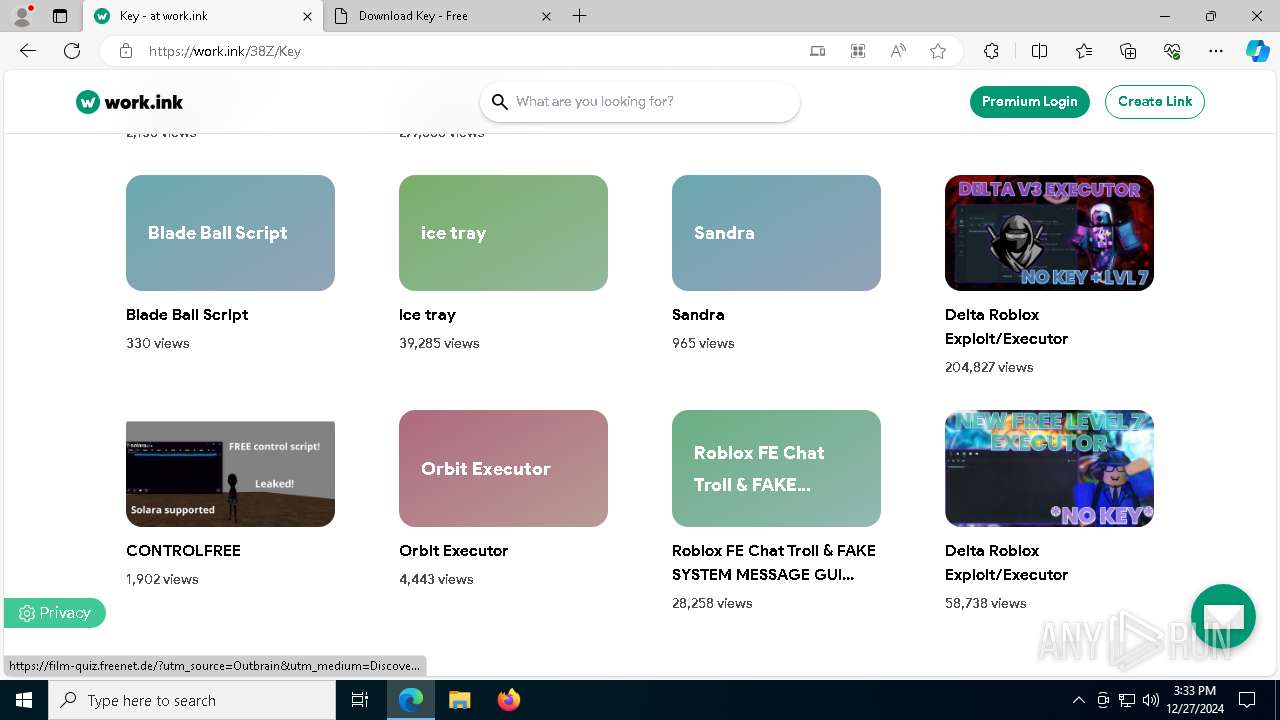Image resolution: width=1280 pixels, height=720 pixels.
Task: Open Favorites list icon
Action: tap(1084, 51)
